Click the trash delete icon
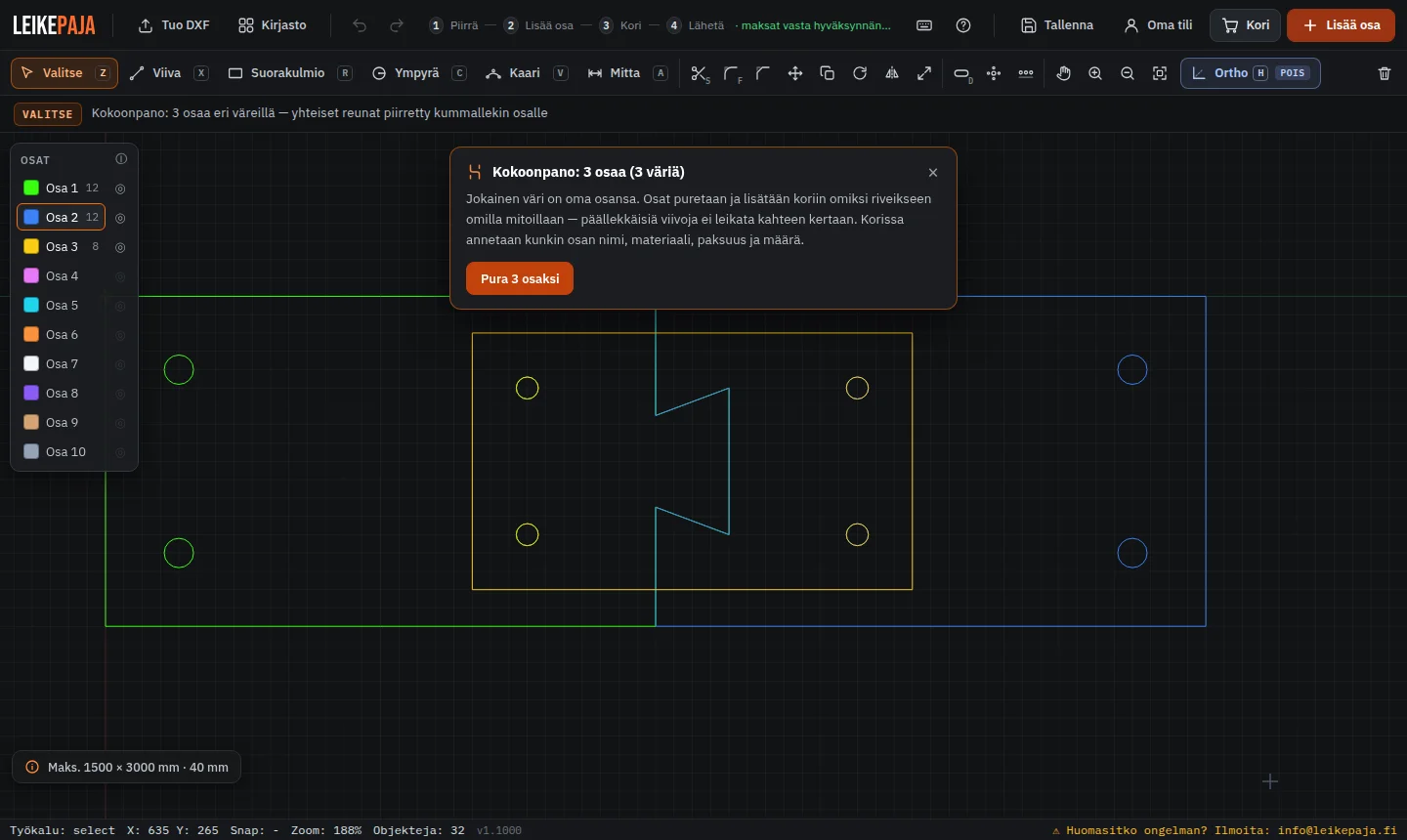This screenshot has width=1407, height=840. (x=1385, y=73)
